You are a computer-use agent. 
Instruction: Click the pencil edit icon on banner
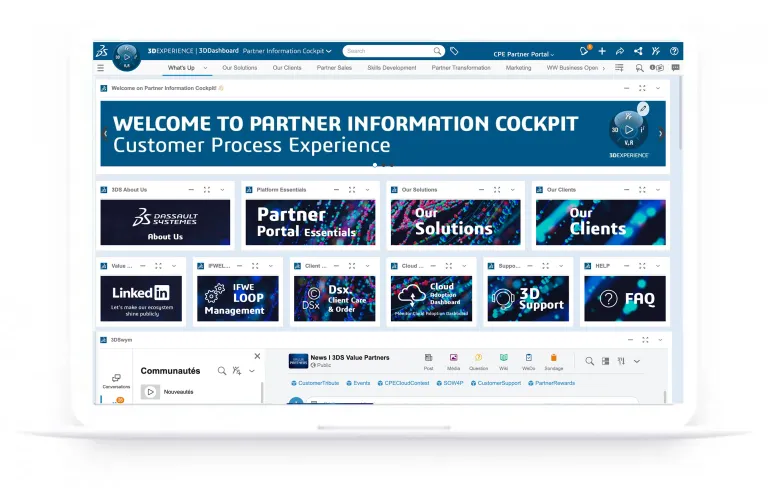tap(643, 108)
